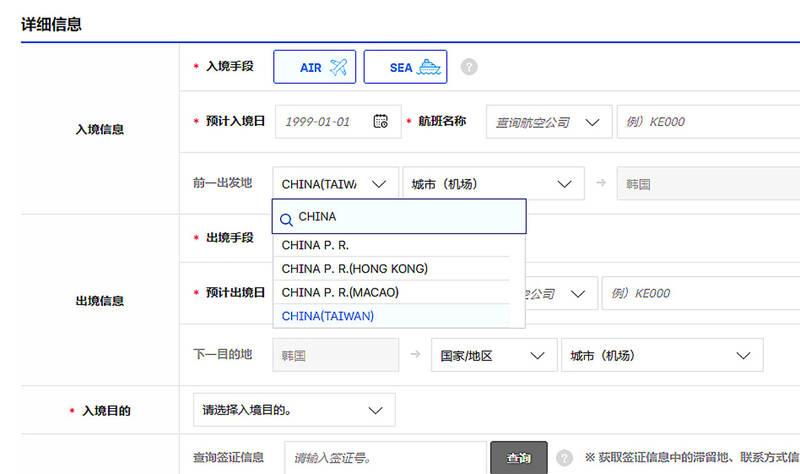The height and width of the screenshot is (474, 800).
Task: Open the departure 城市（机场） dropdown
Action: pos(493,184)
